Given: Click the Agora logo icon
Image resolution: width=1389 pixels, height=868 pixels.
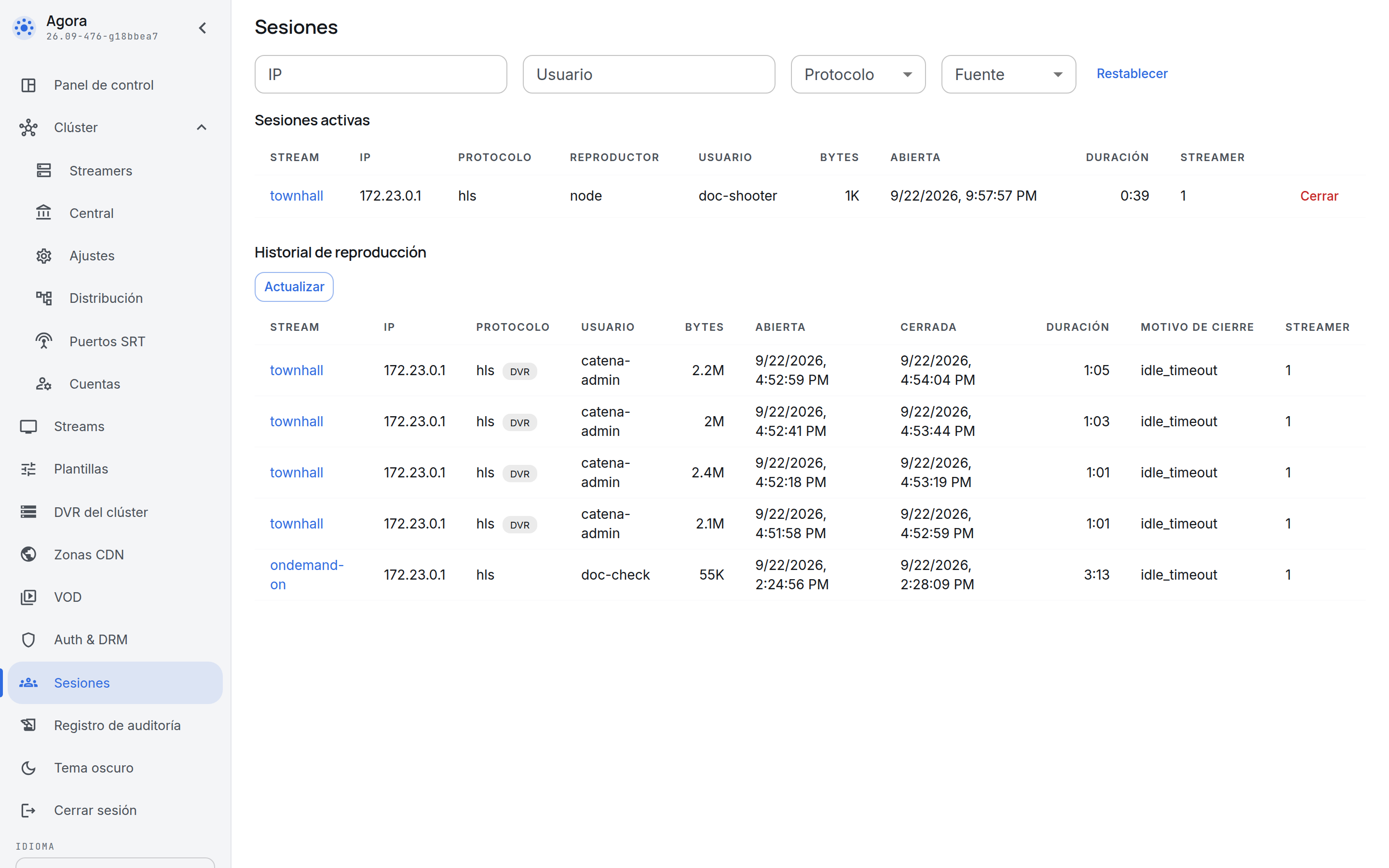Looking at the screenshot, I should 24,27.
